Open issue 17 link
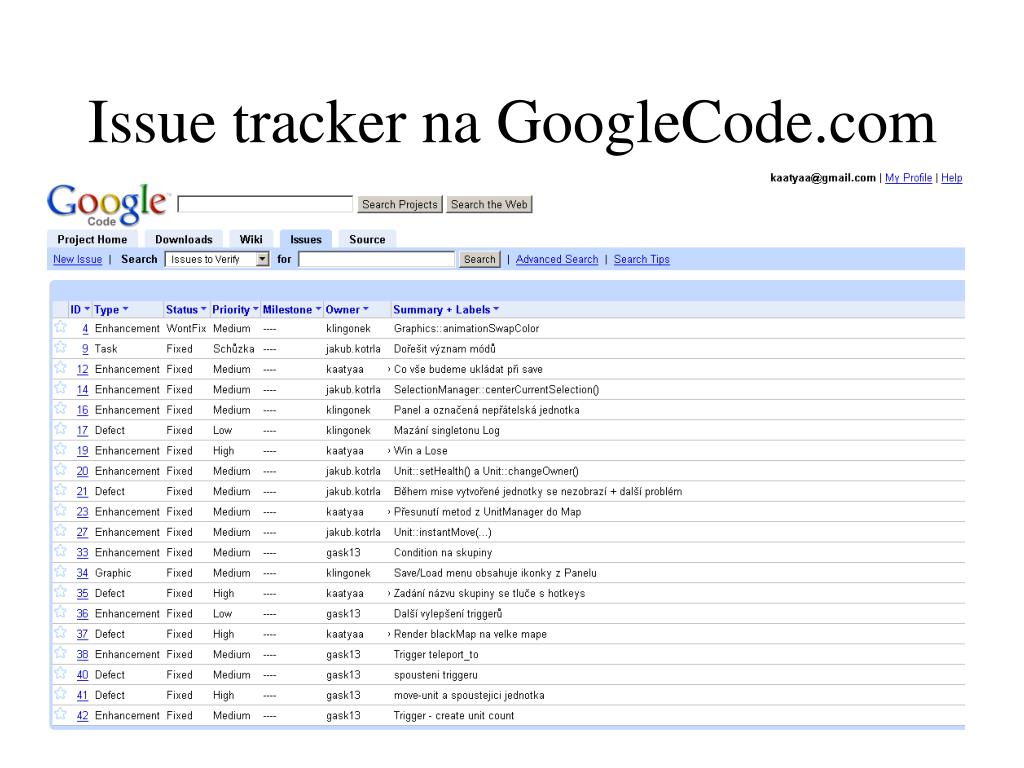 point(82,430)
